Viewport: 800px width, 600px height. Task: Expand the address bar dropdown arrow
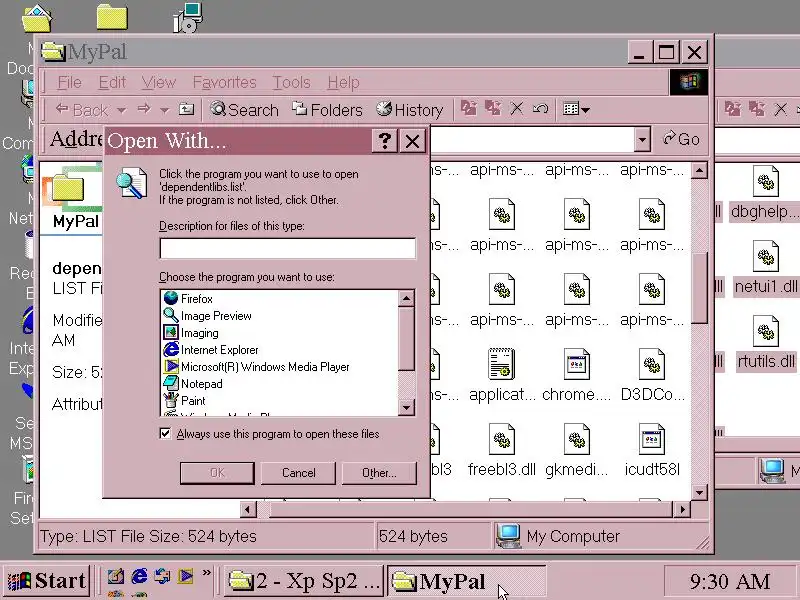click(x=642, y=139)
